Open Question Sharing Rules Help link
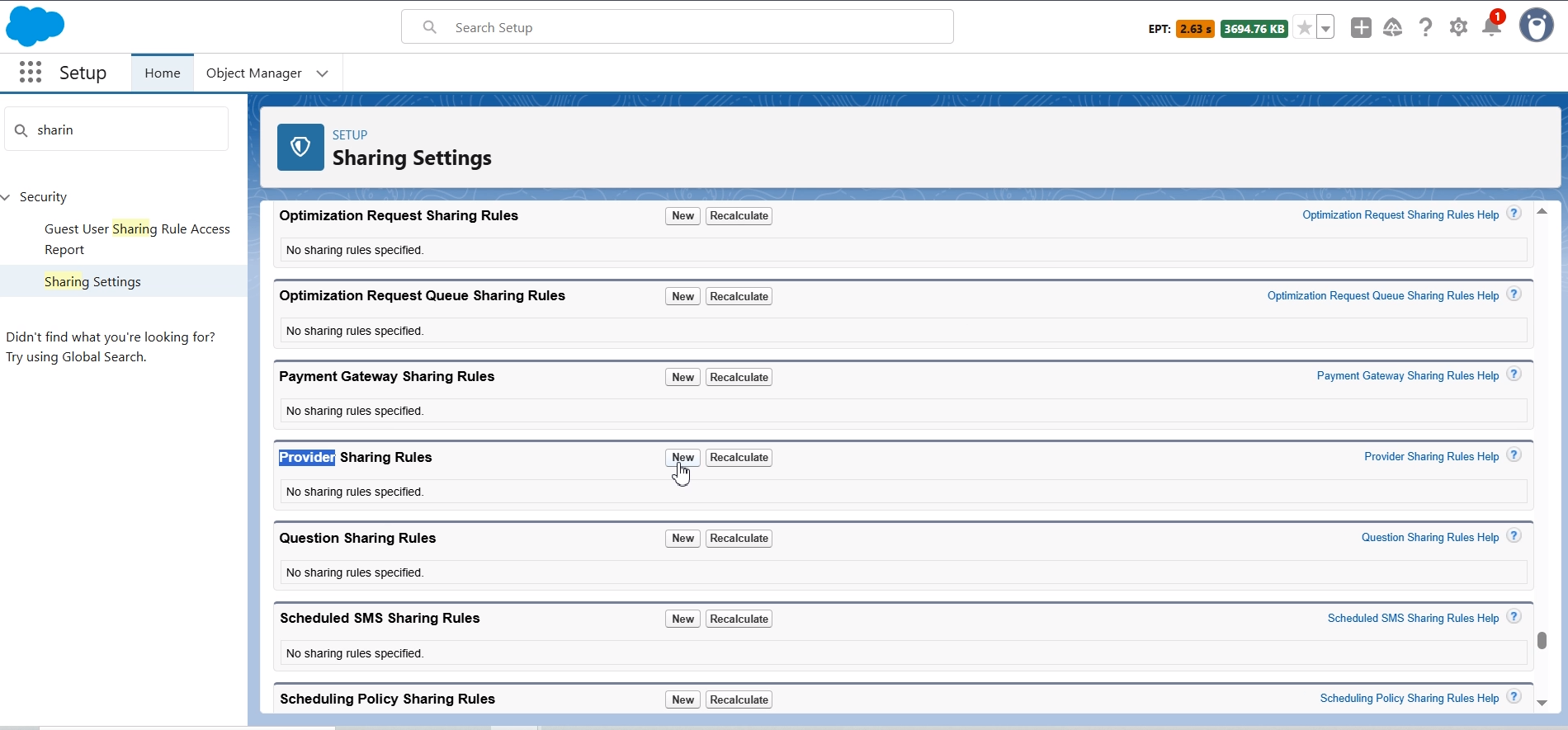1568x730 pixels. pos(1430,537)
